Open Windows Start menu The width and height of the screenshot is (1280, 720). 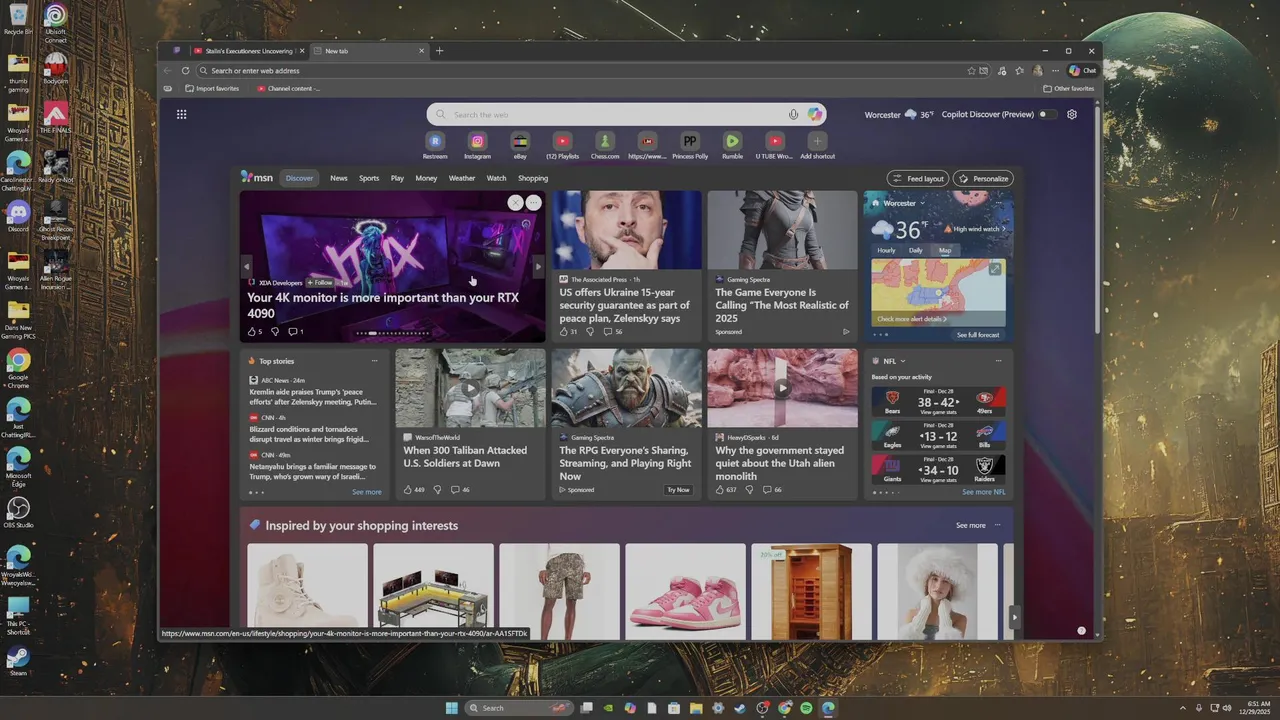451,708
